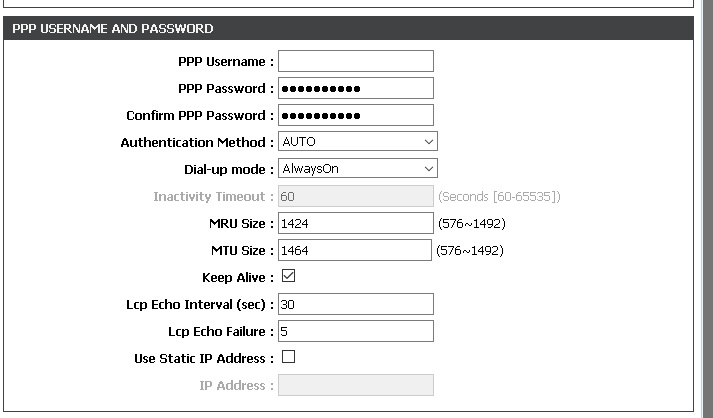The height and width of the screenshot is (418, 713).
Task: Enable the Use Static IP Address checkbox
Action: pyautogui.click(x=289, y=357)
